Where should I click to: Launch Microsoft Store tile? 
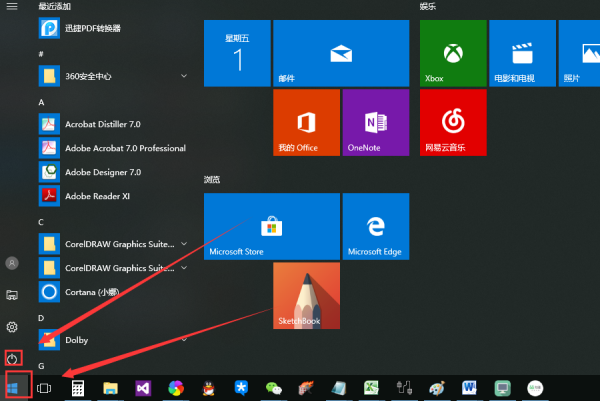(x=237, y=227)
